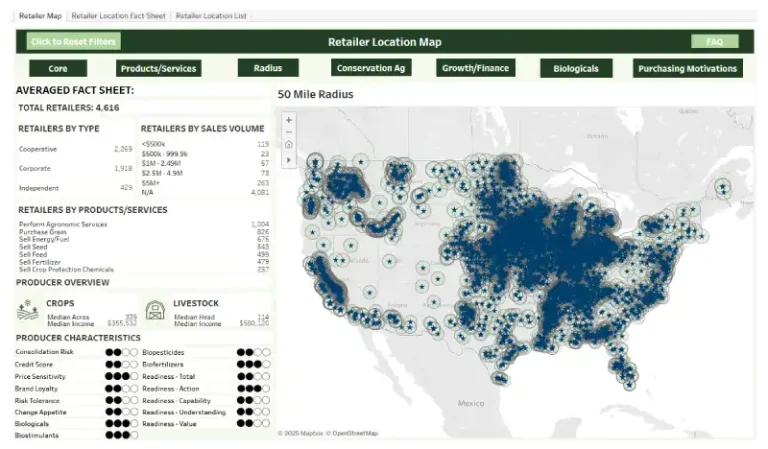Select the $2.5M - 4.9M sales volume row
Screen dimensions: 768x449
point(205,173)
